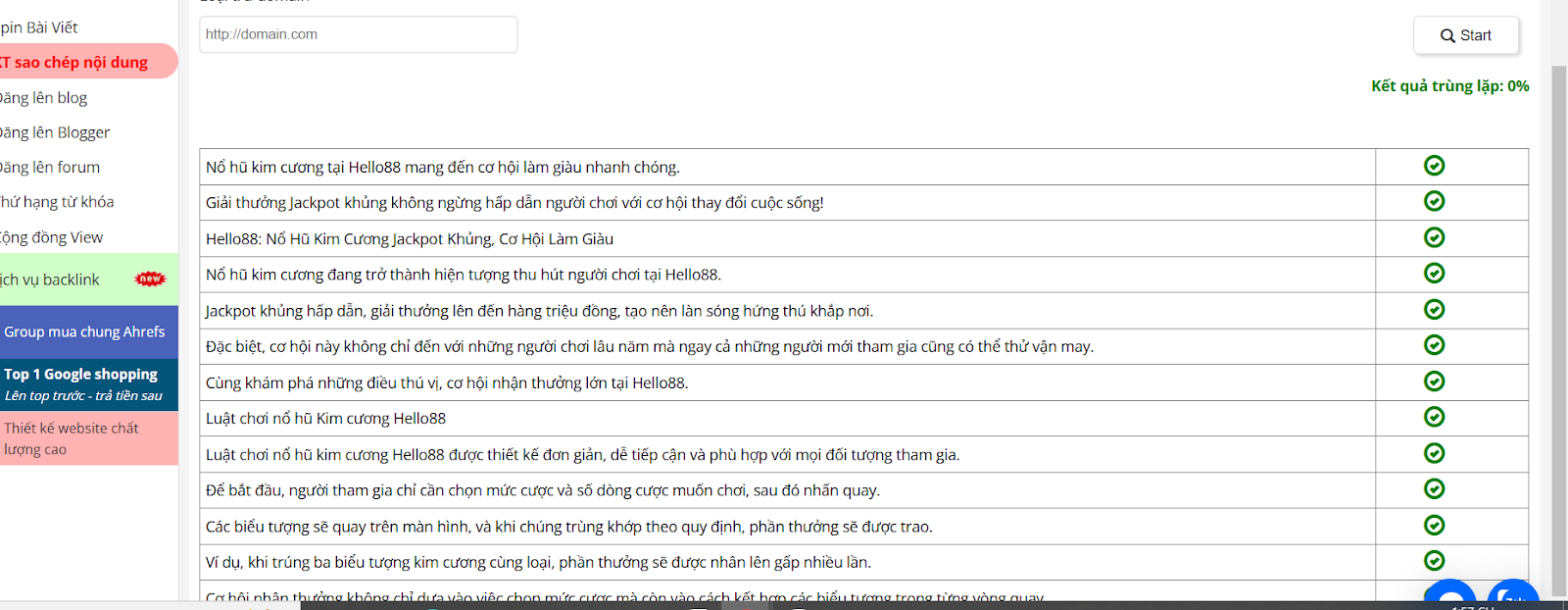1568x610 pixels.
Task: Open Đăng lên forum sidebar item
Action: coord(50,167)
